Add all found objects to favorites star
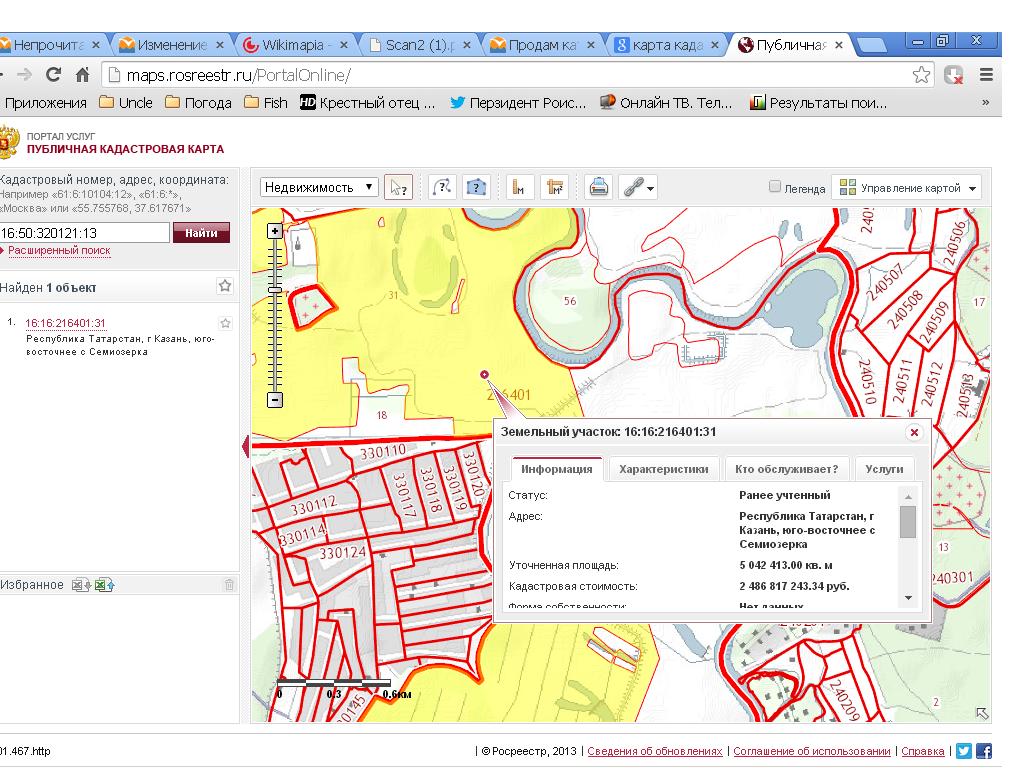Image resolution: width=1024 pixels, height=768 pixels. (x=225, y=287)
